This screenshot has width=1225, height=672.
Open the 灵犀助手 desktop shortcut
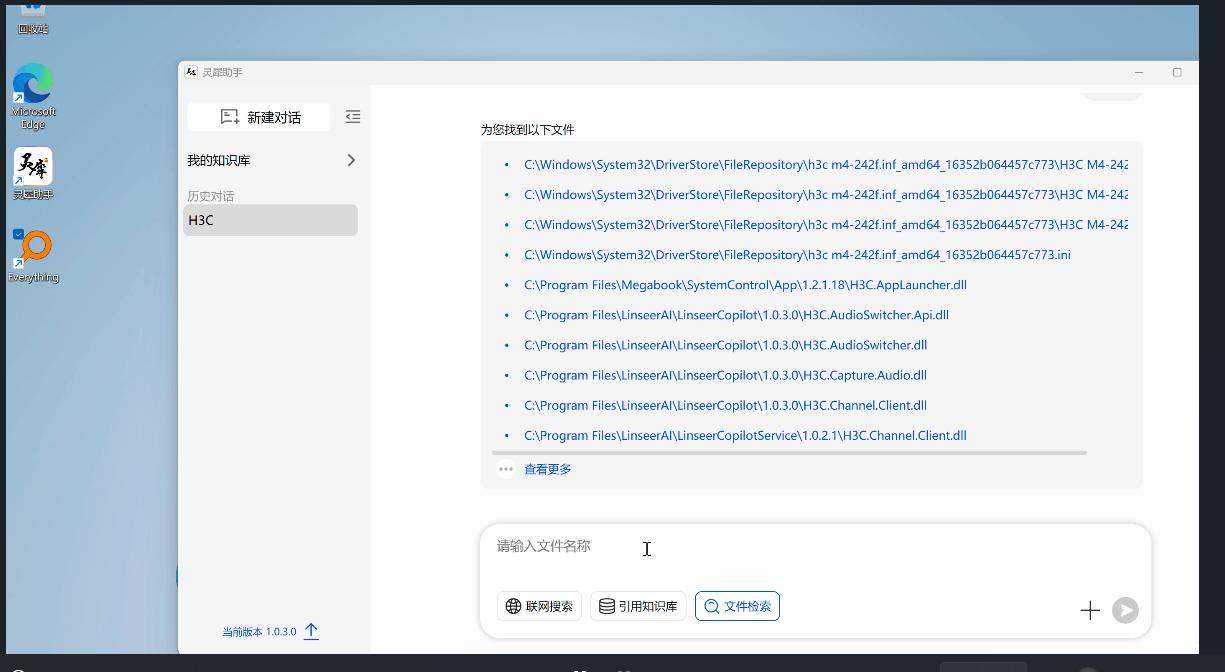[33, 174]
